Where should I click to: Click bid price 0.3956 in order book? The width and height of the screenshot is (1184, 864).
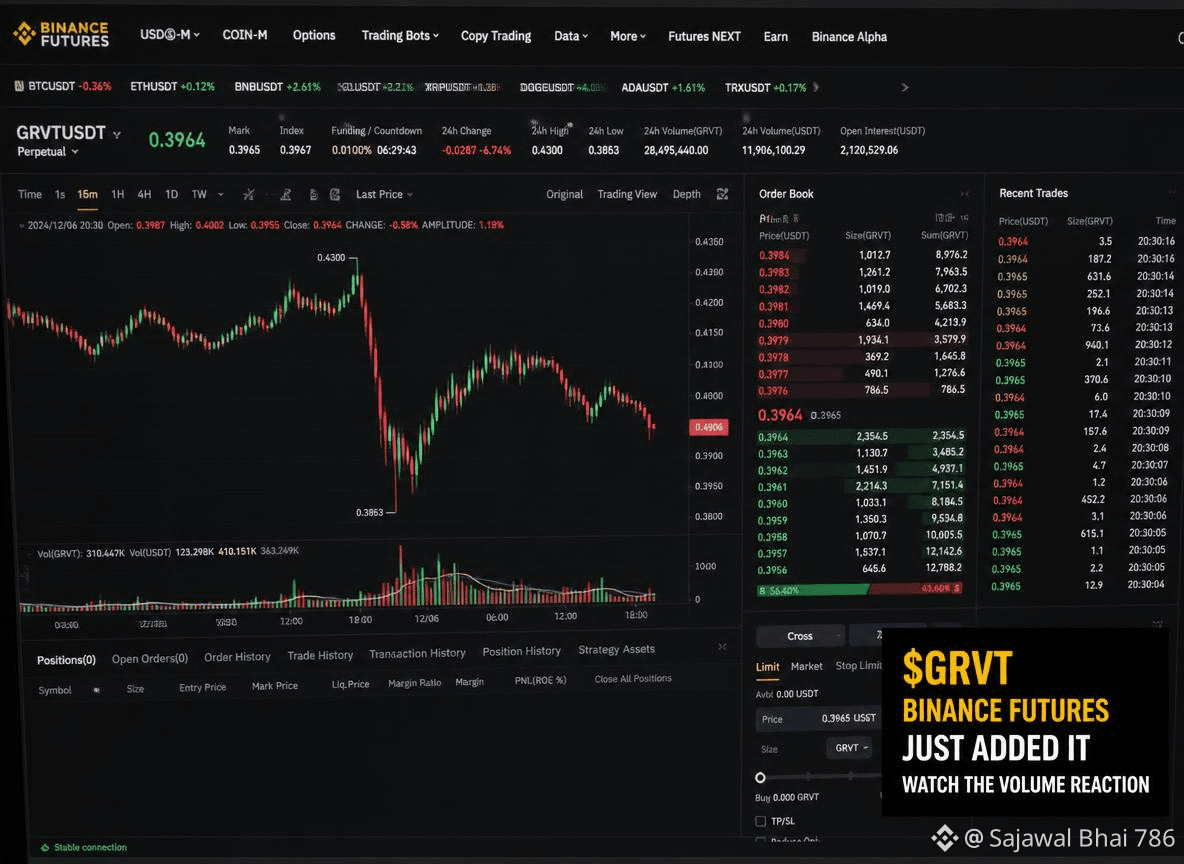[x=772, y=570]
